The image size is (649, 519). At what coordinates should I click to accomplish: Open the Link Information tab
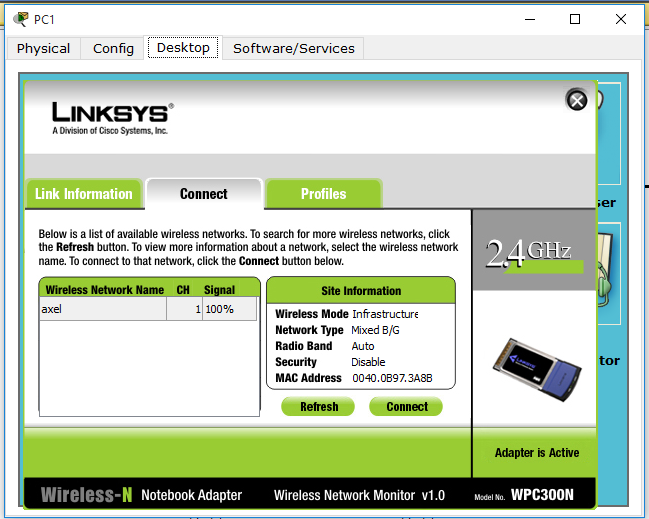(84, 194)
